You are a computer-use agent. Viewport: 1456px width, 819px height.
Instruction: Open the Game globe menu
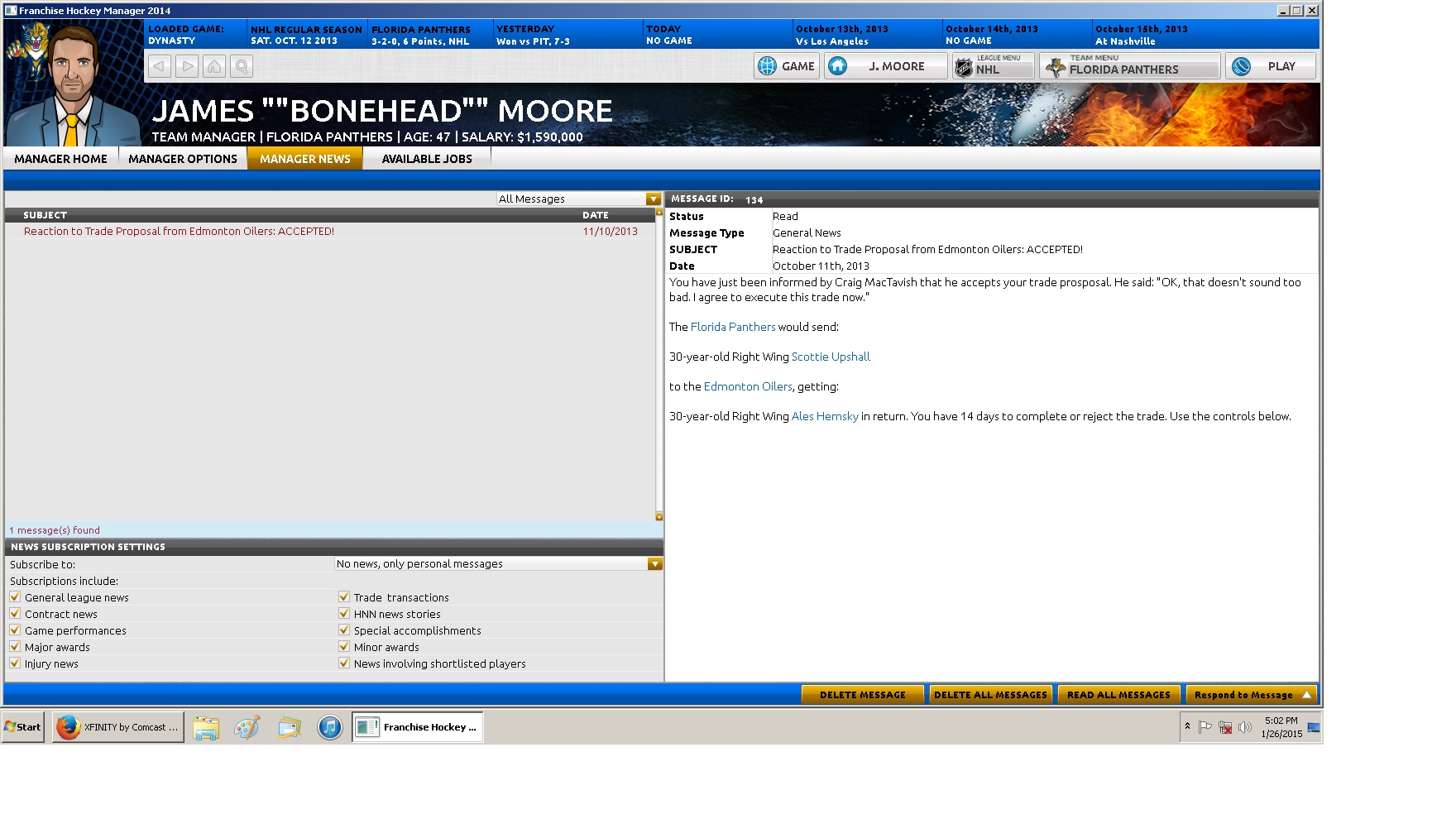click(x=786, y=66)
